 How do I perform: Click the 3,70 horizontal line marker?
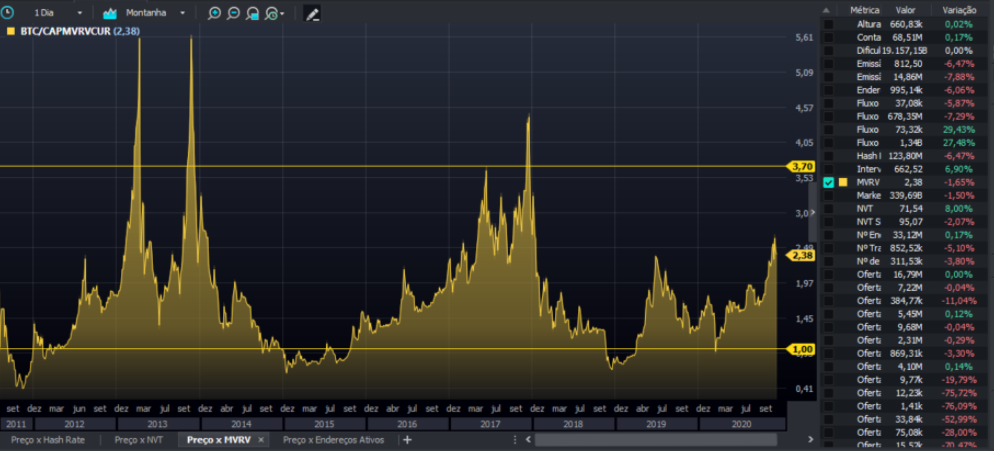799,167
